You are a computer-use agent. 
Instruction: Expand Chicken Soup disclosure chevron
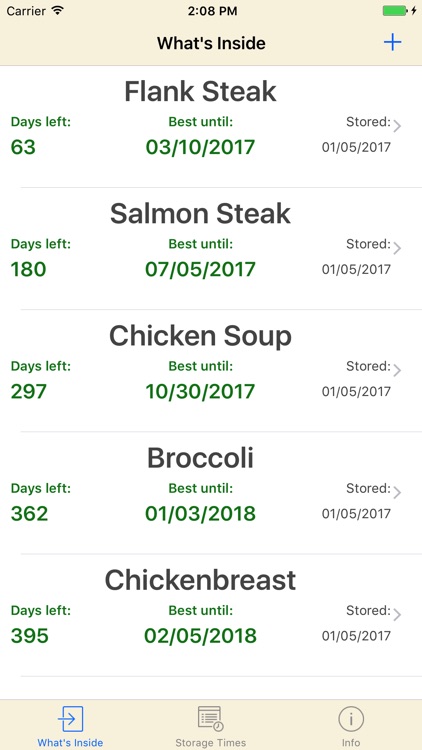pos(397,370)
